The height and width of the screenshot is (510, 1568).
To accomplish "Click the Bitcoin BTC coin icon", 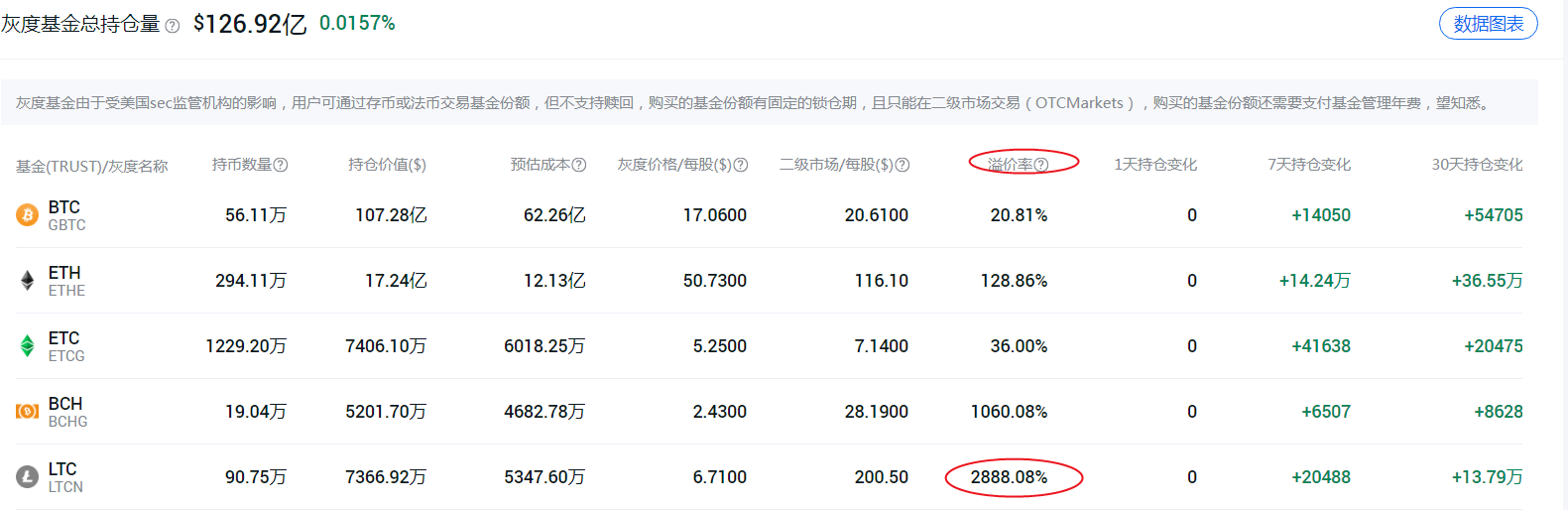I will click(28, 214).
